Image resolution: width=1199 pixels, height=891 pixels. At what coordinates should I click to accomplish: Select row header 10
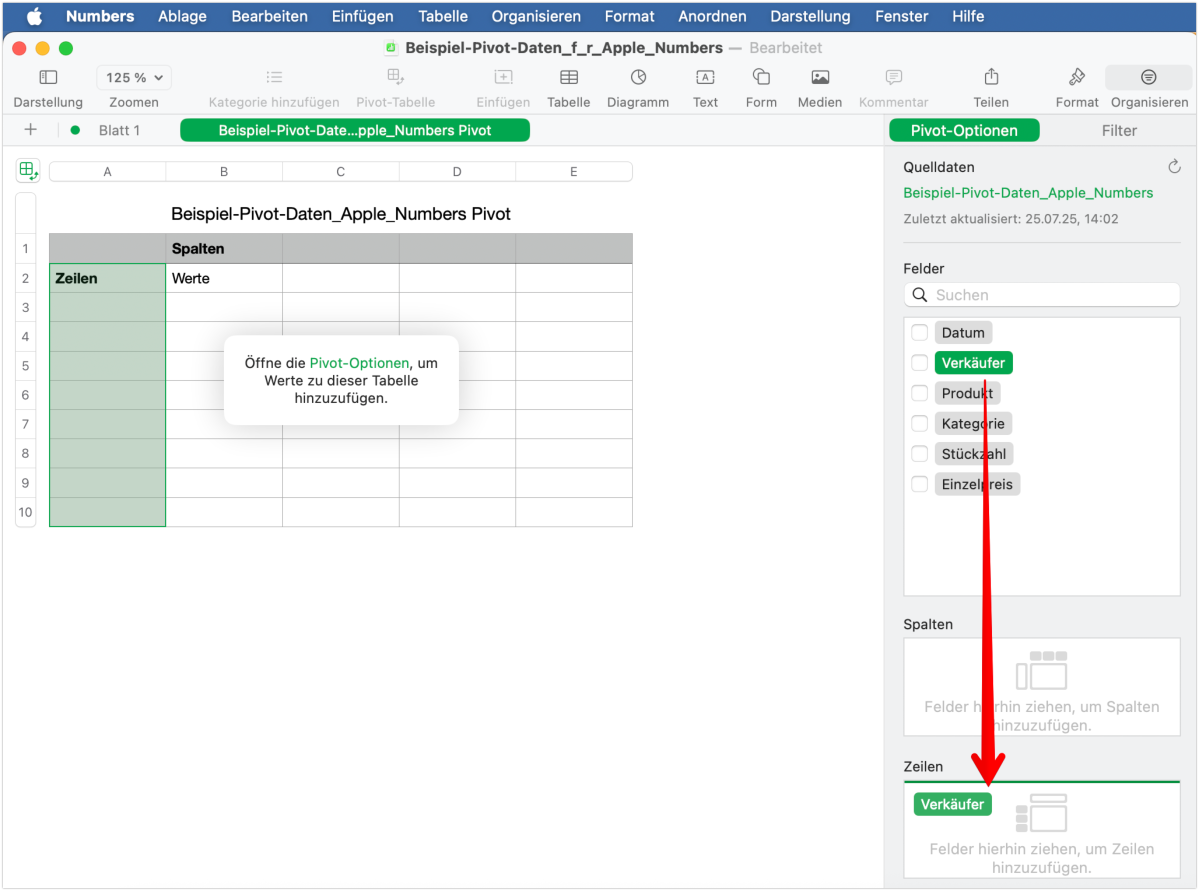pyautogui.click(x=25, y=512)
